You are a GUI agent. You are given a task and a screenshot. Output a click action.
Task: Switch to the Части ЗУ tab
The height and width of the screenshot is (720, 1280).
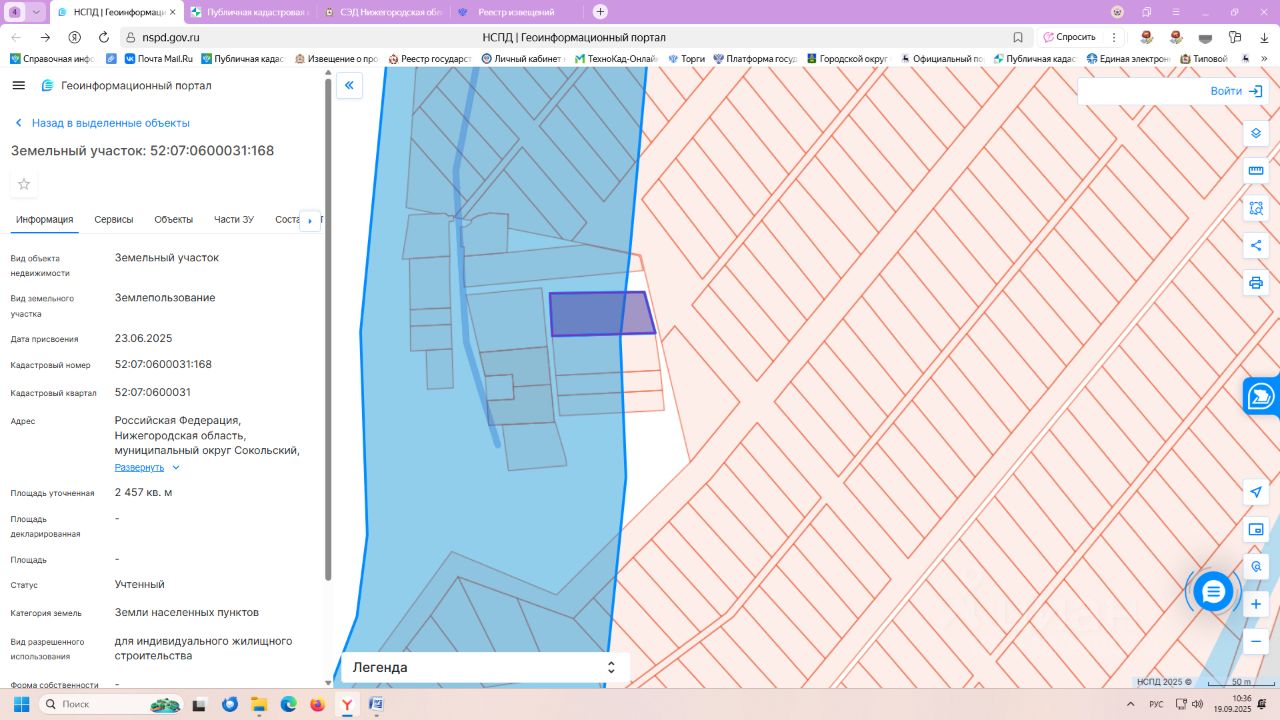tap(234, 220)
